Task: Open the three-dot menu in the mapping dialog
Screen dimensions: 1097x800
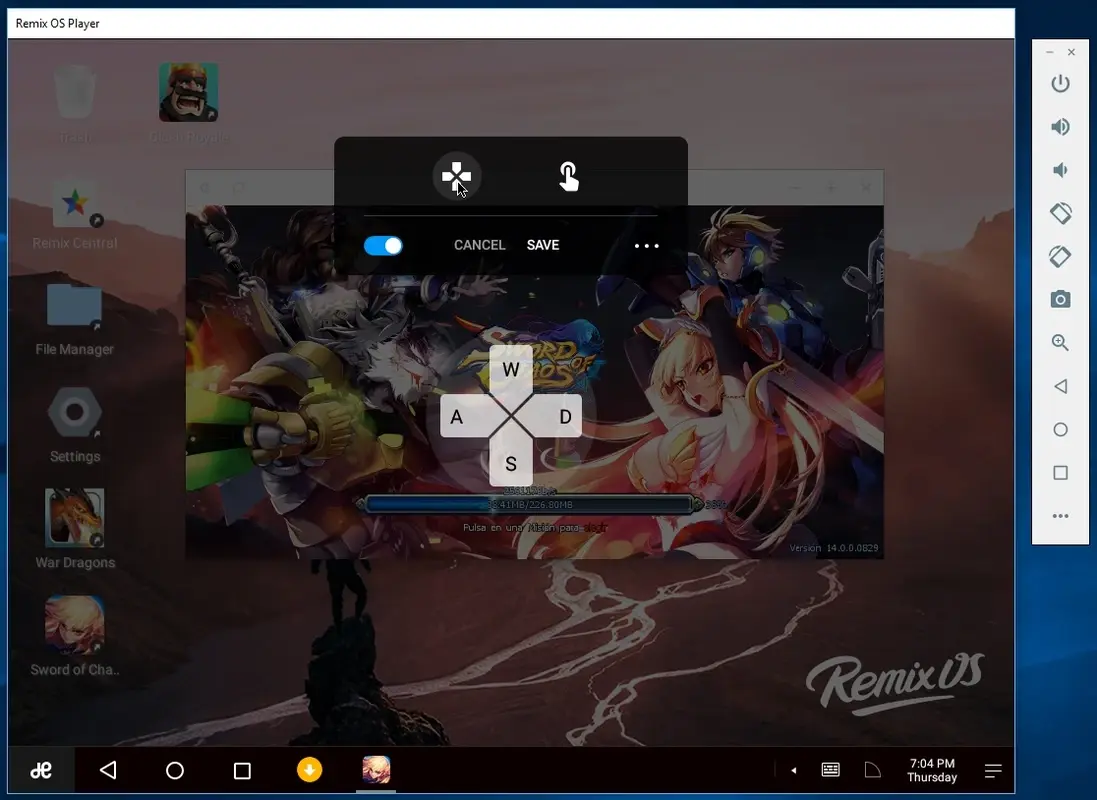Action: tap(646, 245)
